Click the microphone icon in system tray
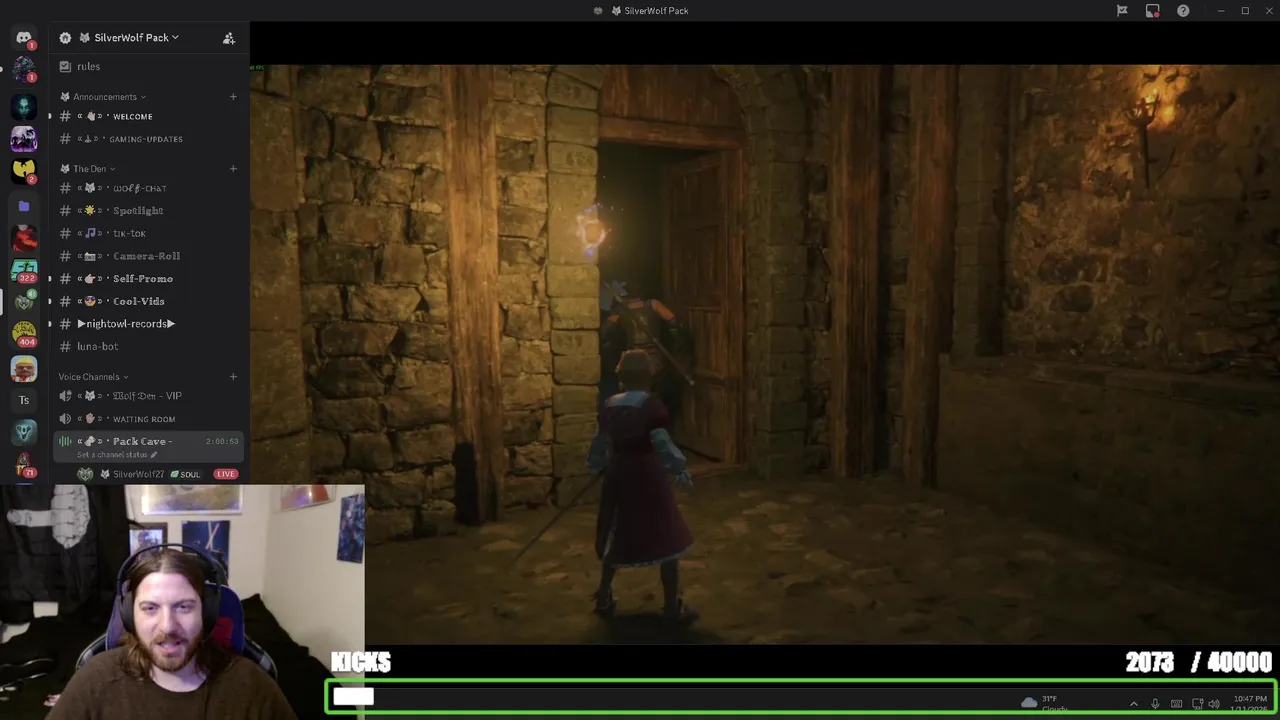Screen dimensions: 1280x720 tap(1155, 704)
